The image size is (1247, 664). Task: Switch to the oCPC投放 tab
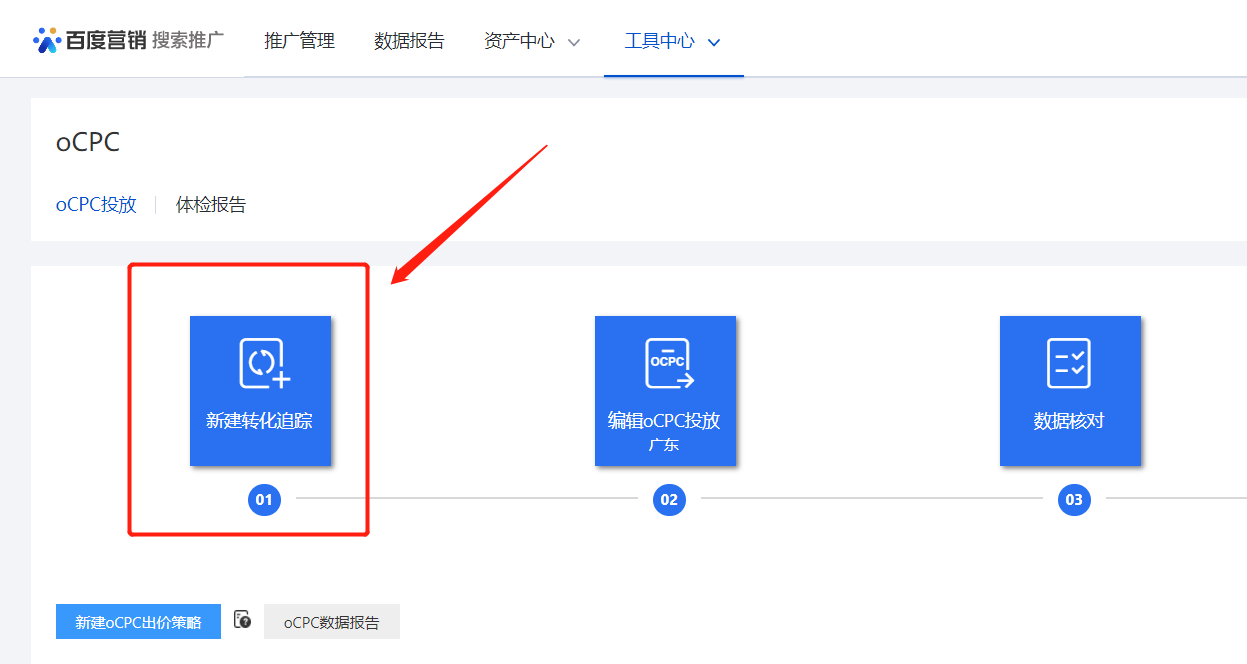pyautogui.click(x=96, y=205)
